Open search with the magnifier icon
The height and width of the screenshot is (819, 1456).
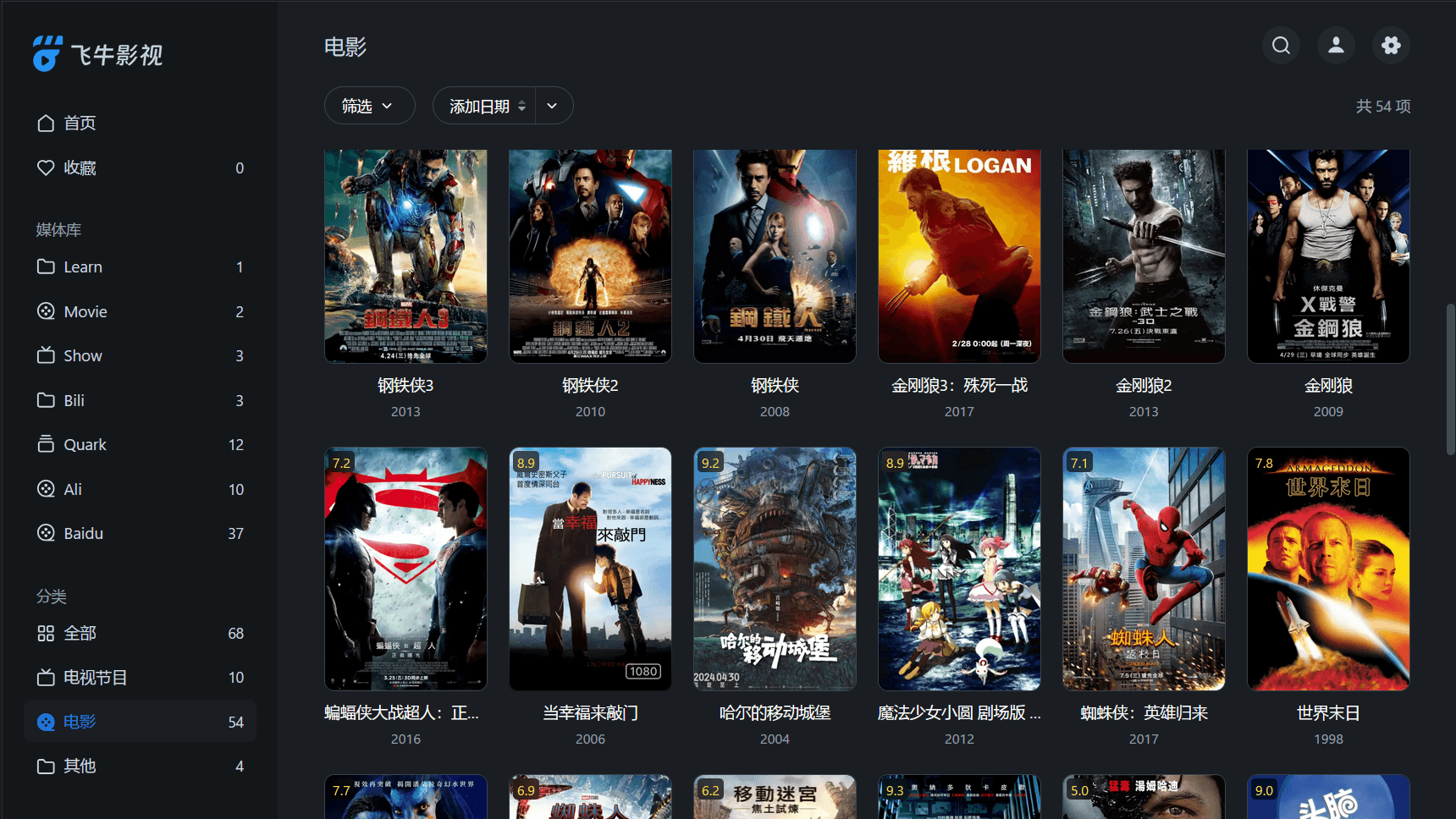[1281, 46]
